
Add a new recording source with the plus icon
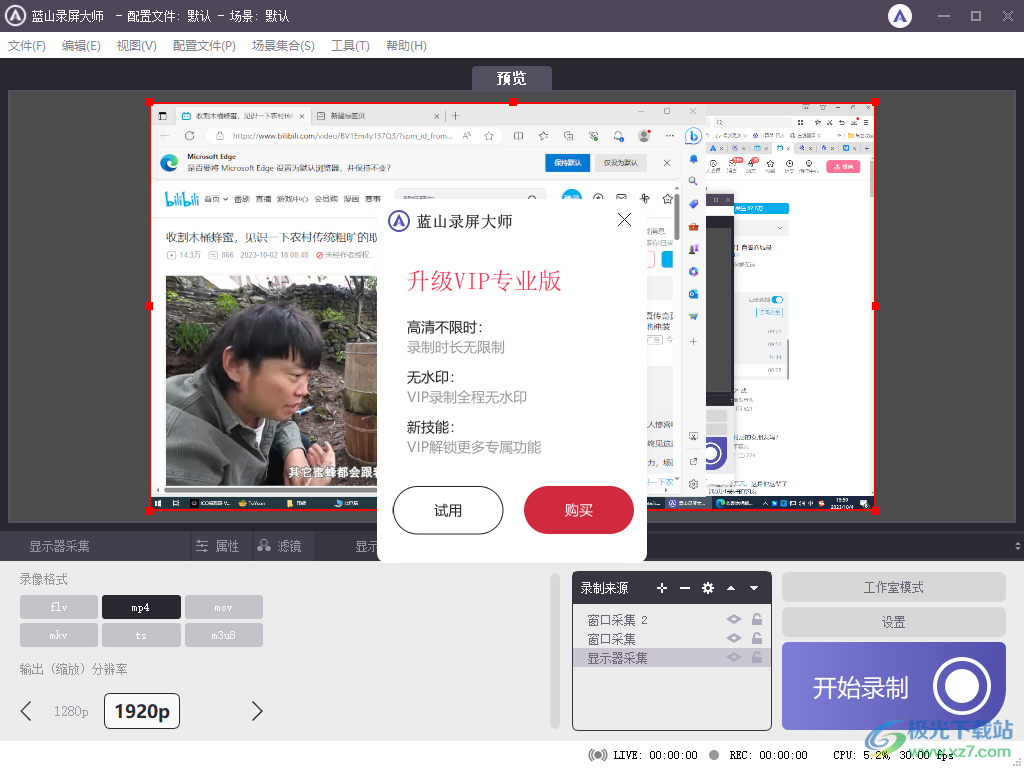coord(662,588)
